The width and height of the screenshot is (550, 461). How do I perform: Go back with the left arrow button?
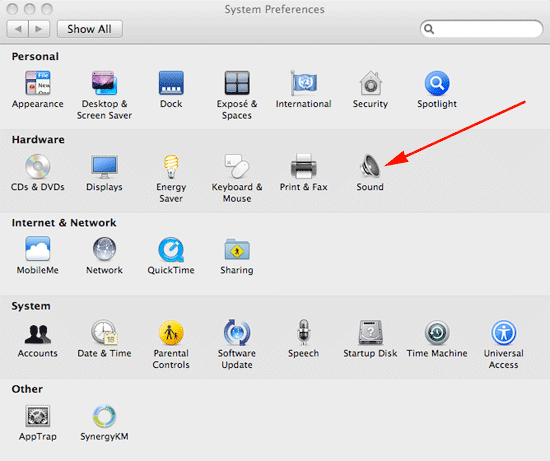coord(18,29)
